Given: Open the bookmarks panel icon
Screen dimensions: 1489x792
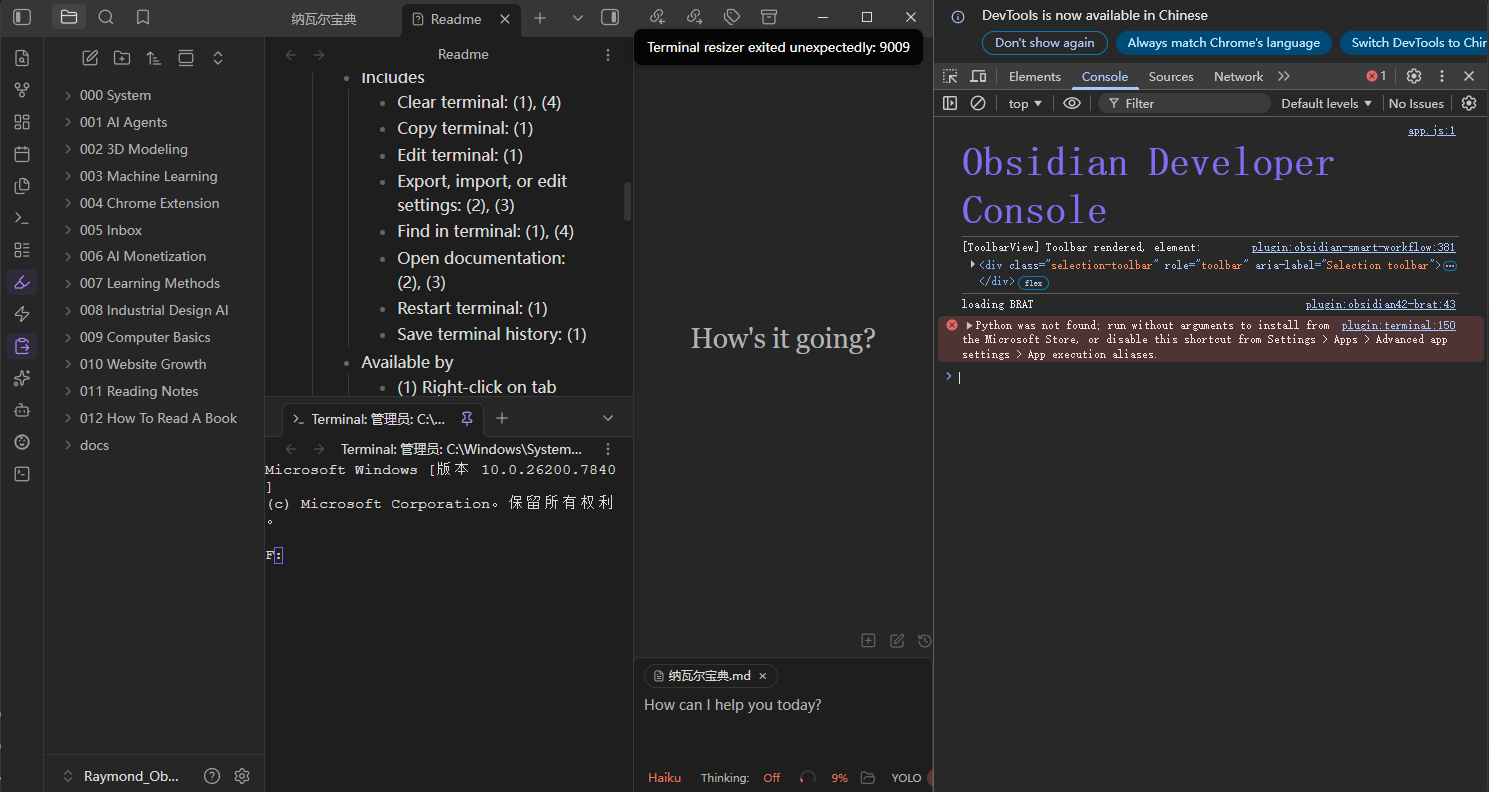Looking at the screenshot, I should point(143,17).
